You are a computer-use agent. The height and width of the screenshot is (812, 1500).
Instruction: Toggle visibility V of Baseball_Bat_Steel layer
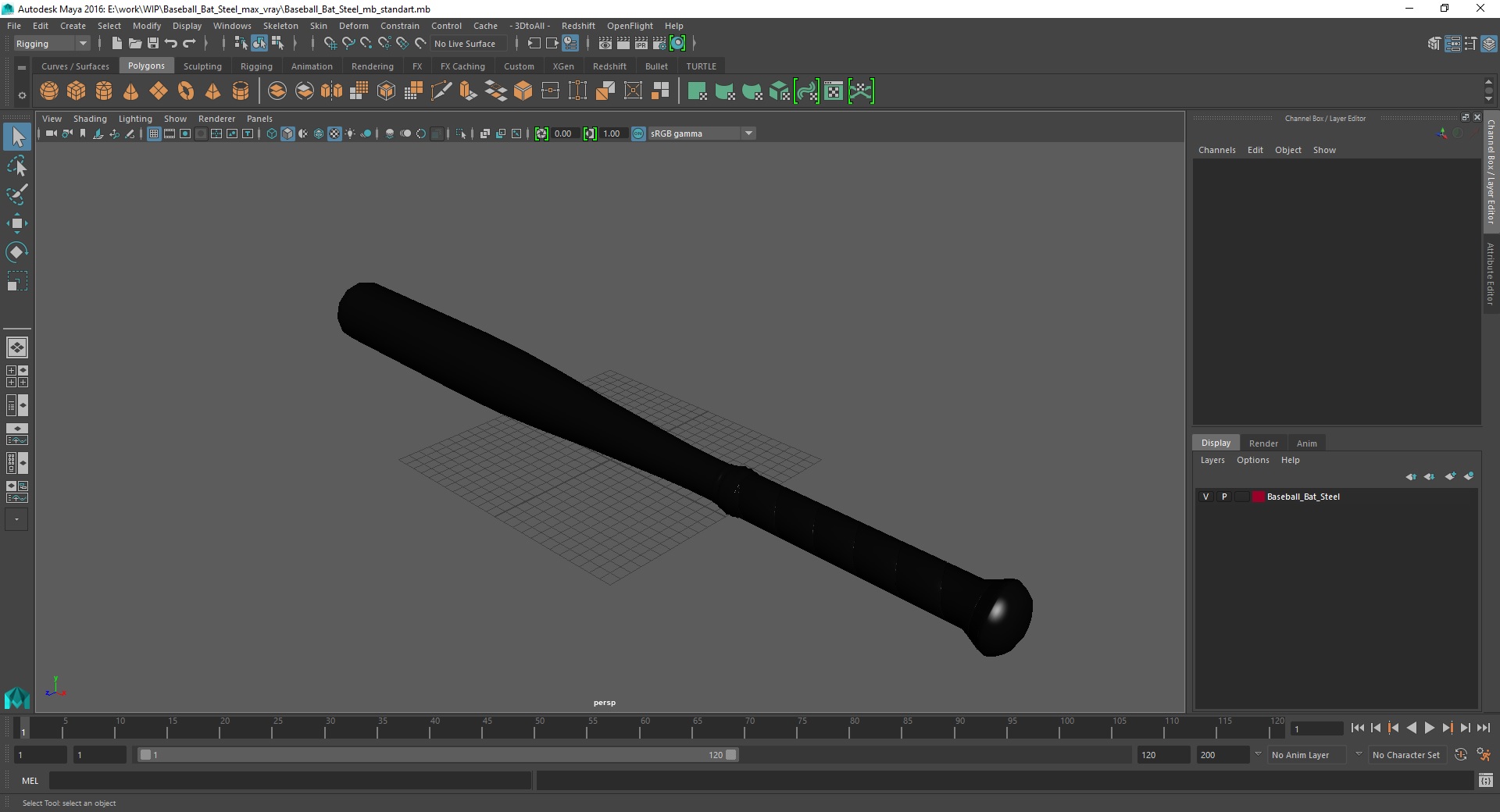coord(1205,497)
